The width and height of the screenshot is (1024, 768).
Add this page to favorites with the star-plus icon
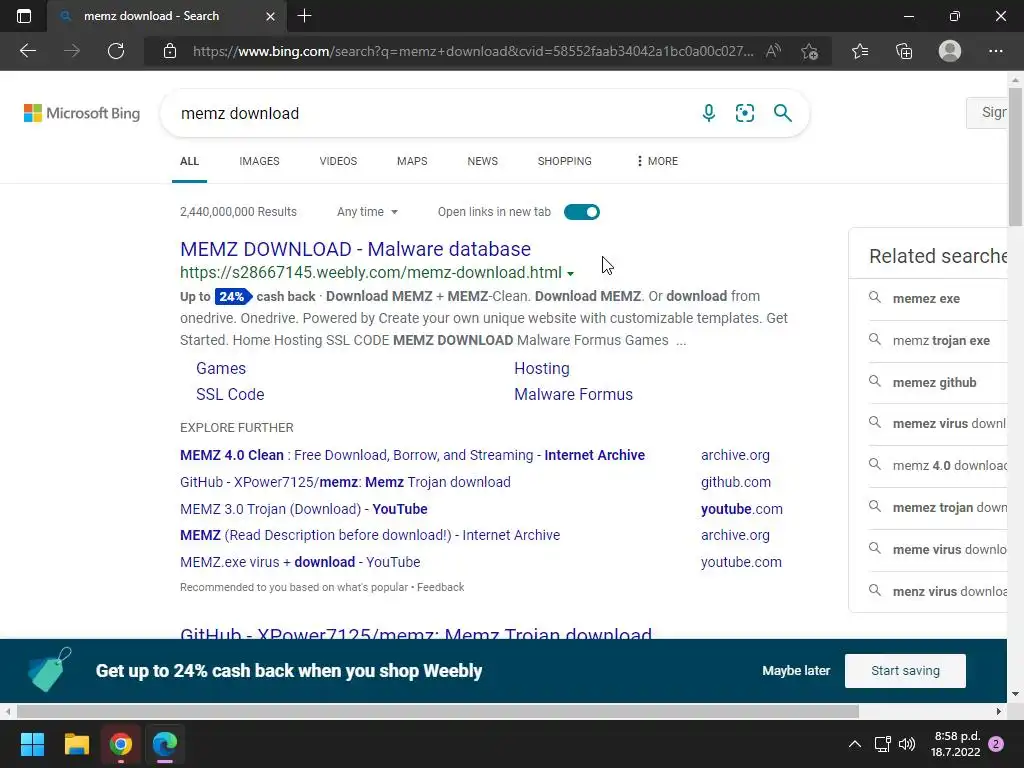pyautogui.click(x=810, y=51)
